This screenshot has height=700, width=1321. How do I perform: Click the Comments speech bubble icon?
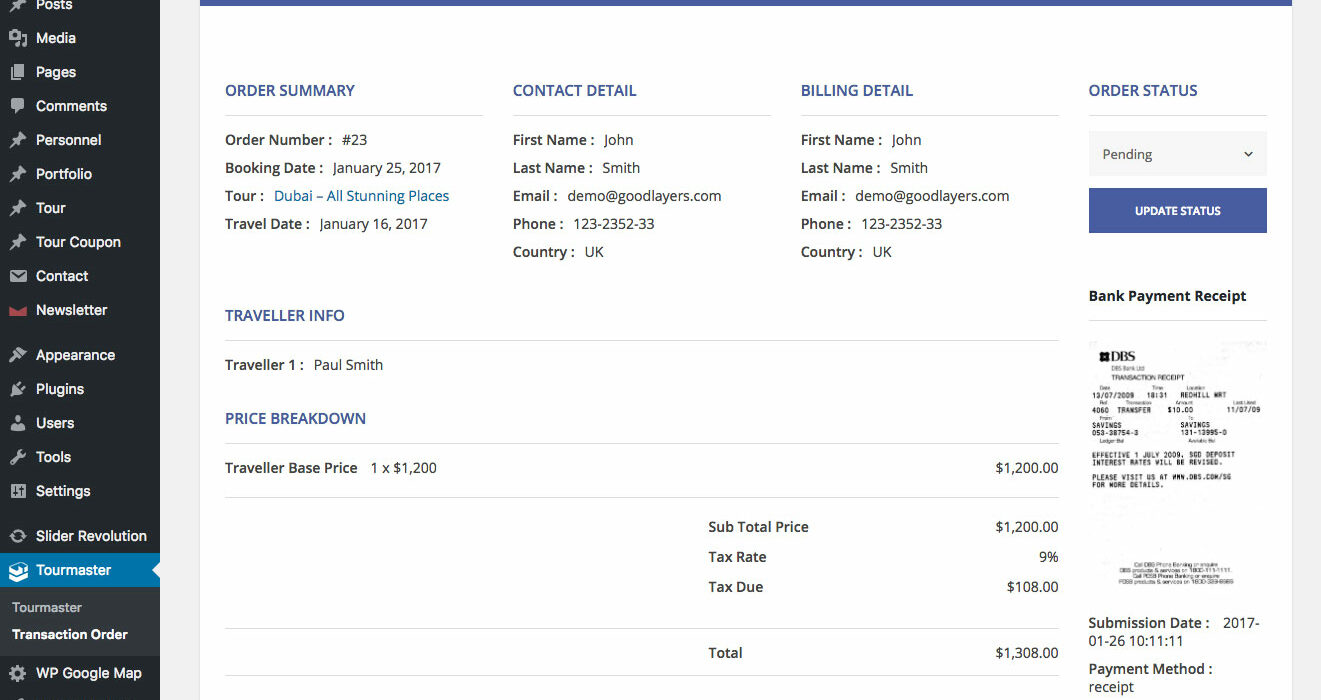(18, 106)
